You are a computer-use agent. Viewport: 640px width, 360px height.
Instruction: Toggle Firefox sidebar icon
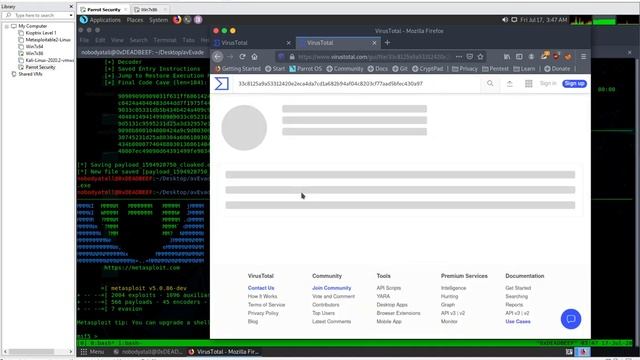pyautogui.click(x=519, y=57)
